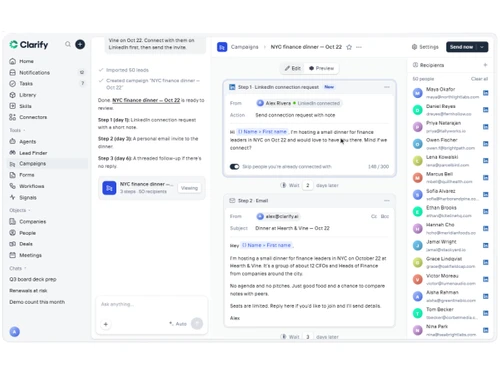Image resolution: width=500 pixels, height=375 pixels.
Task: Collapse the Tools section header
Action: click(17, 130)
